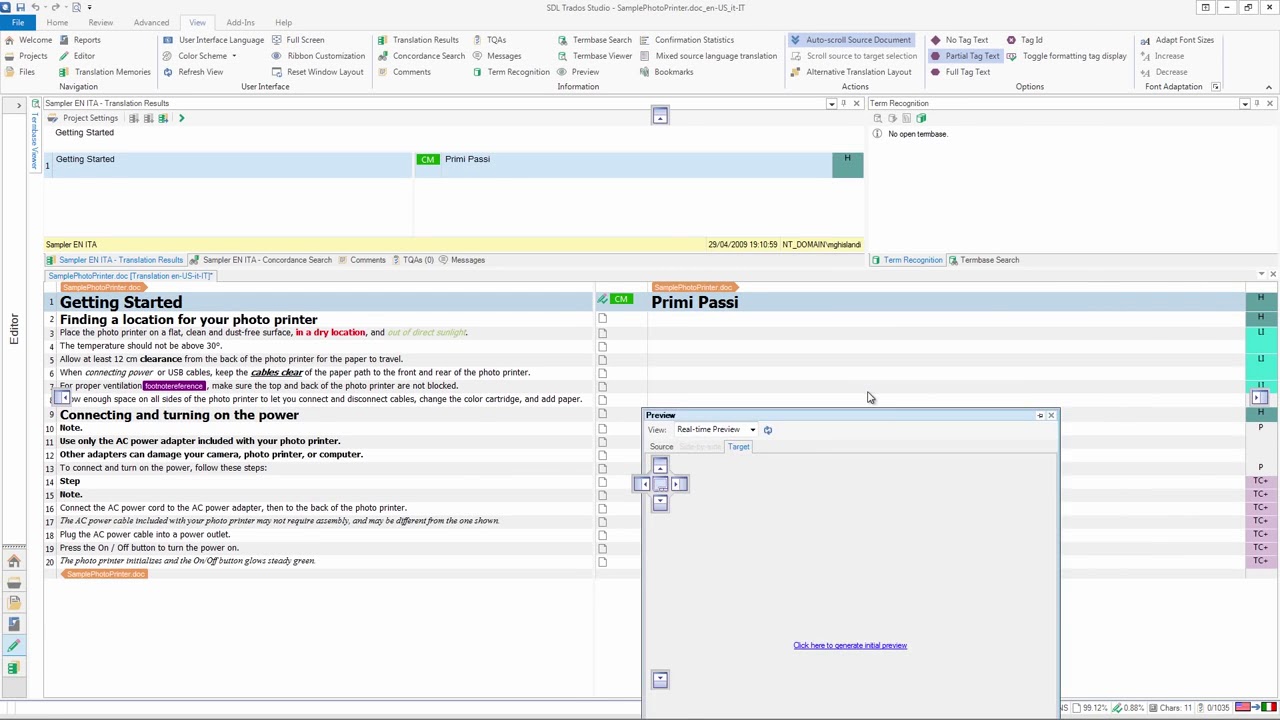Click green apply translation arrow icon
The width and height of the screenshot is (1280, 720).
click(181, 118)
